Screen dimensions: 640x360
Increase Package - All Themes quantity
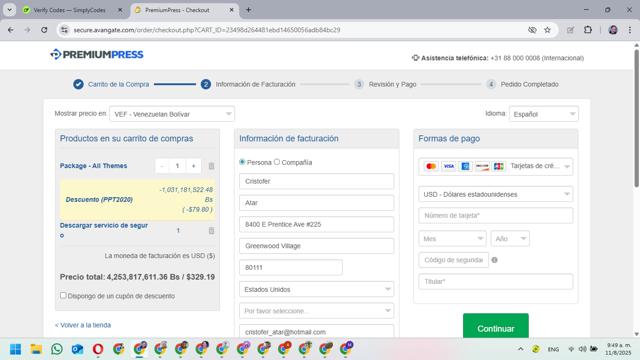pyautogui.click(x=193, y=166)
